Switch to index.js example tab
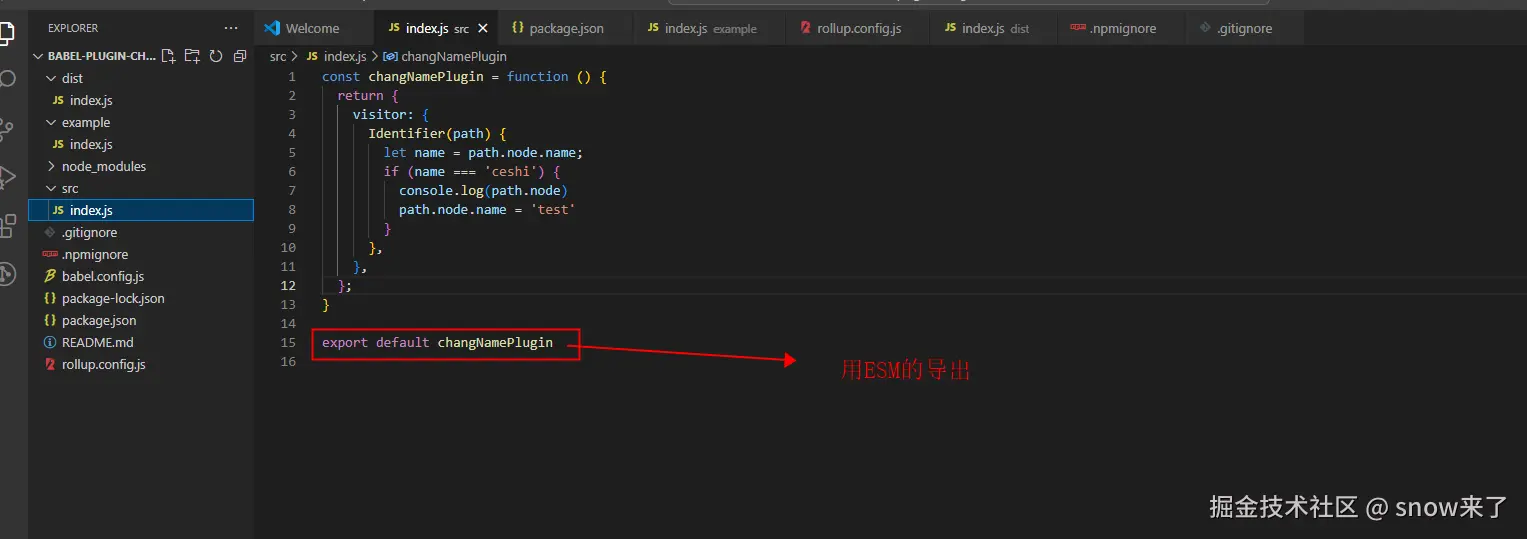1527x539 pixels. (x=709, y=28)
